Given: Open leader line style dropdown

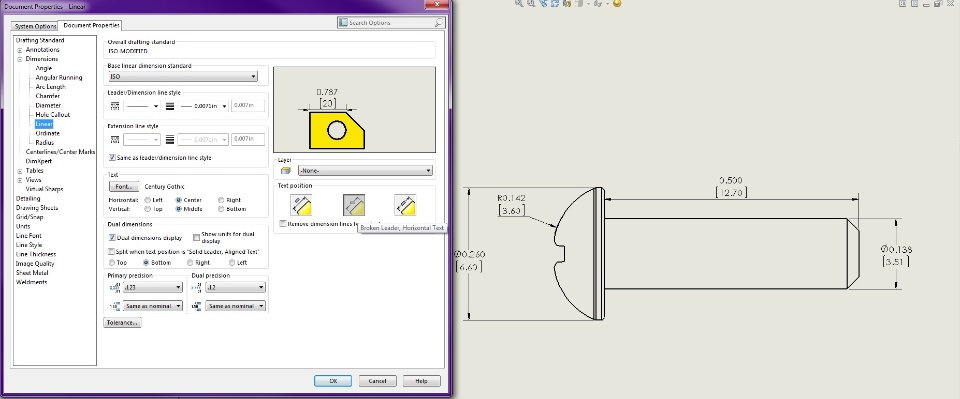Looking at the screenshot, I should coord(142,106).
